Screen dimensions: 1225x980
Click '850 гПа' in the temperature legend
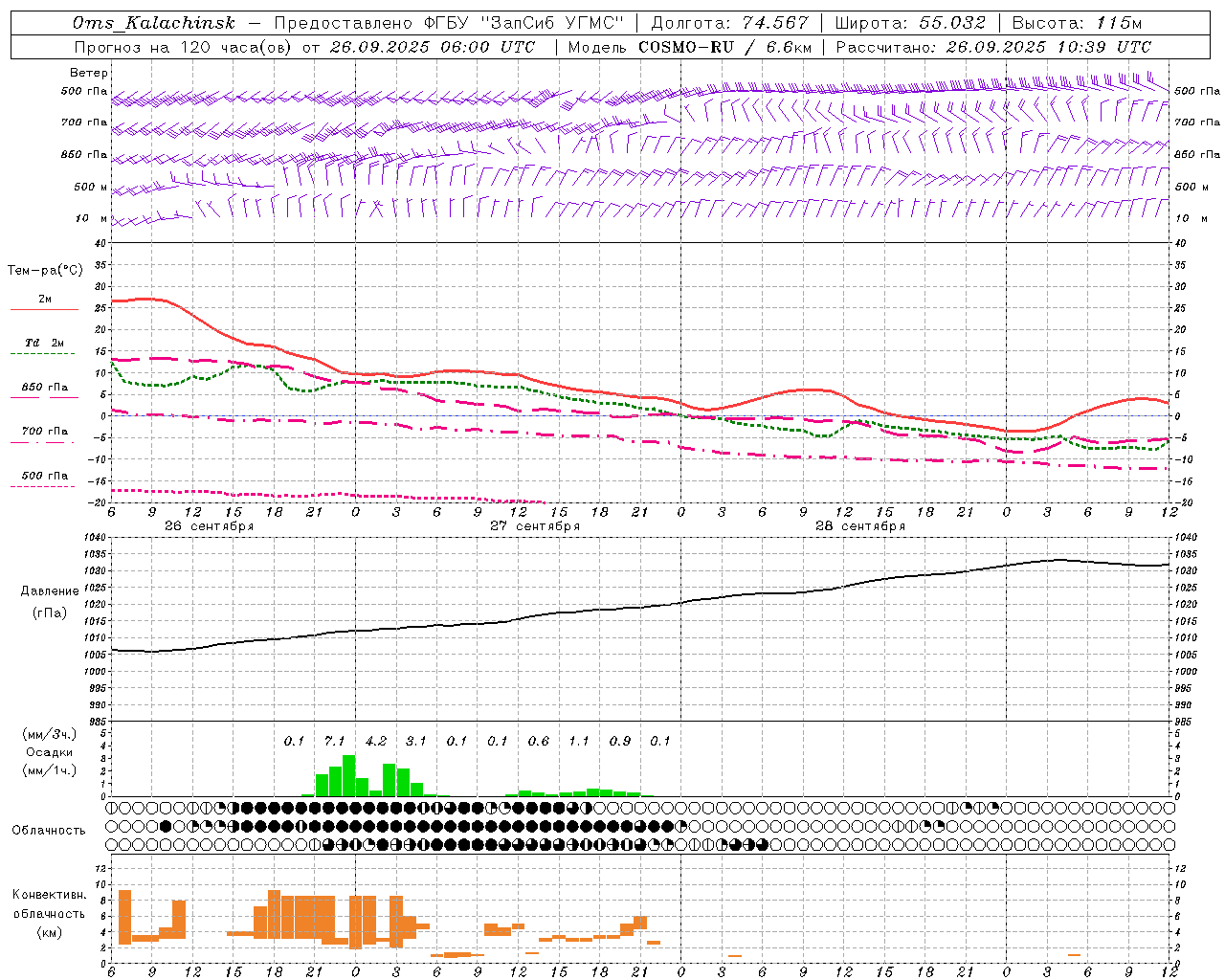(x=44, y=388)
